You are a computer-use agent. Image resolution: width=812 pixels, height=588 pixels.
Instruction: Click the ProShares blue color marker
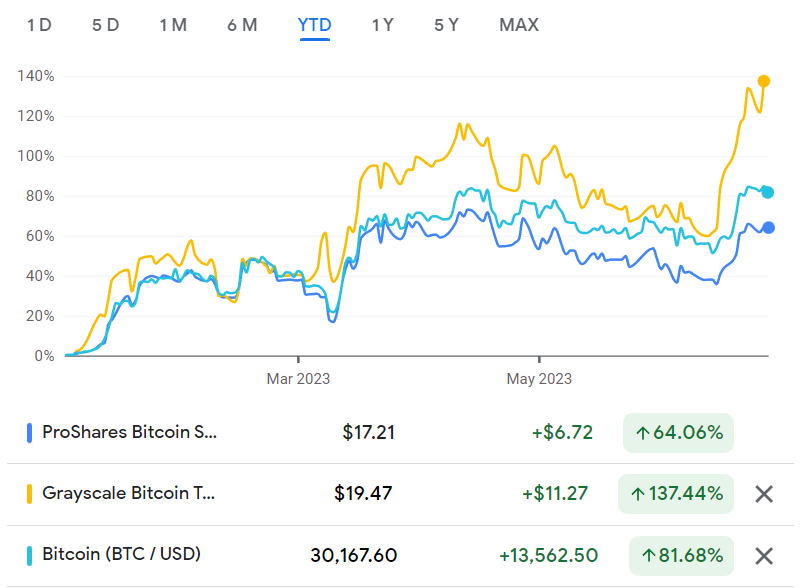(30, 433)
